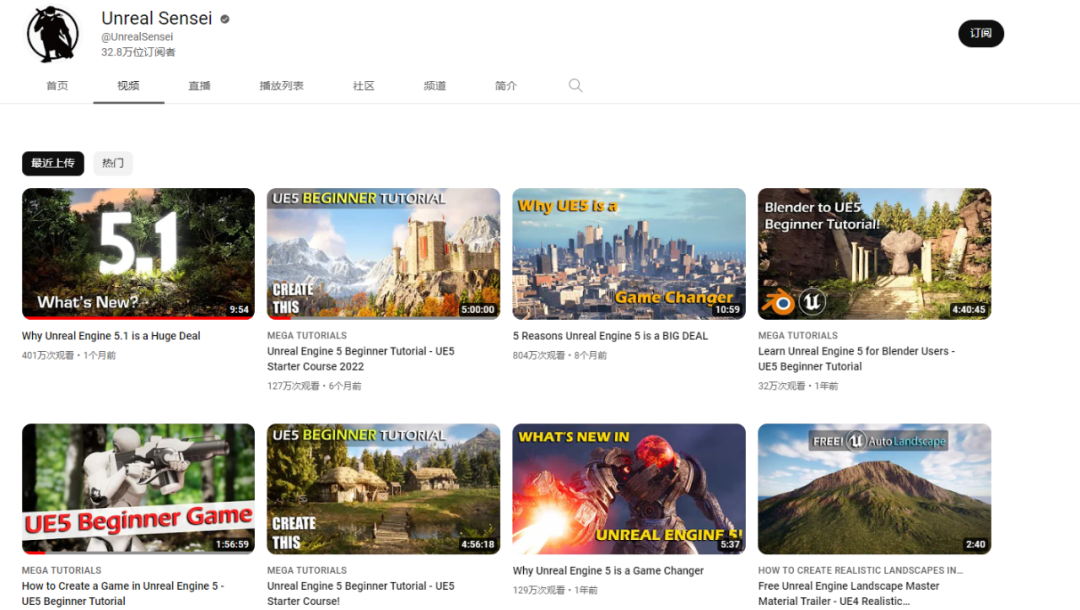Open the 直播 tab
Image resolution: width=1080 pixels, height=610 pixels.
point(199,86)
